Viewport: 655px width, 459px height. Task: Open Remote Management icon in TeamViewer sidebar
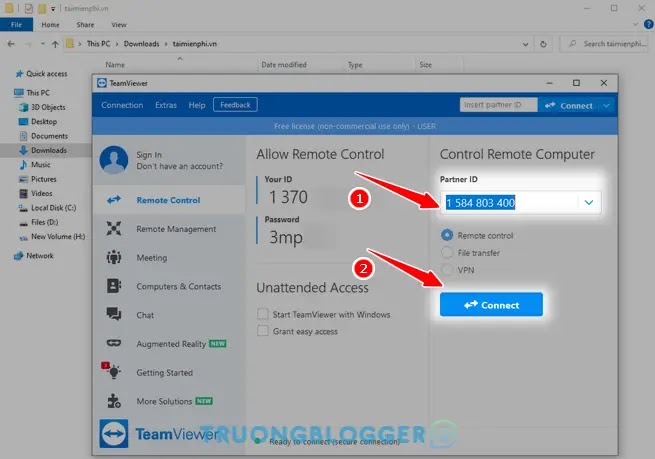click(114, 228)
